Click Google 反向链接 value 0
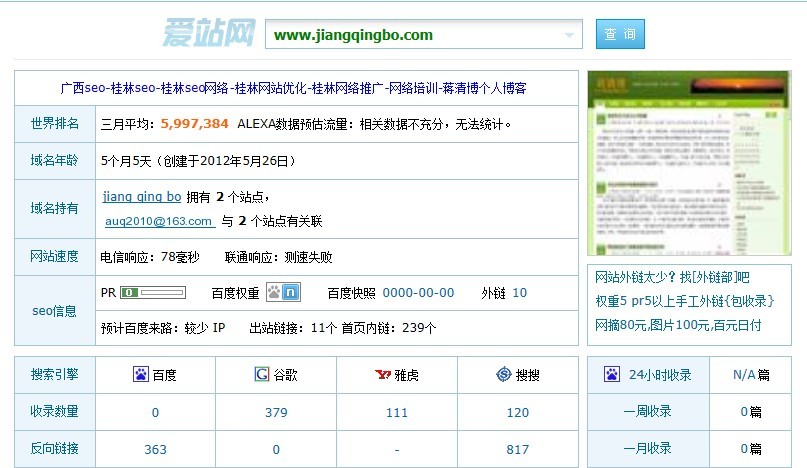 click(x=276, y=449)
